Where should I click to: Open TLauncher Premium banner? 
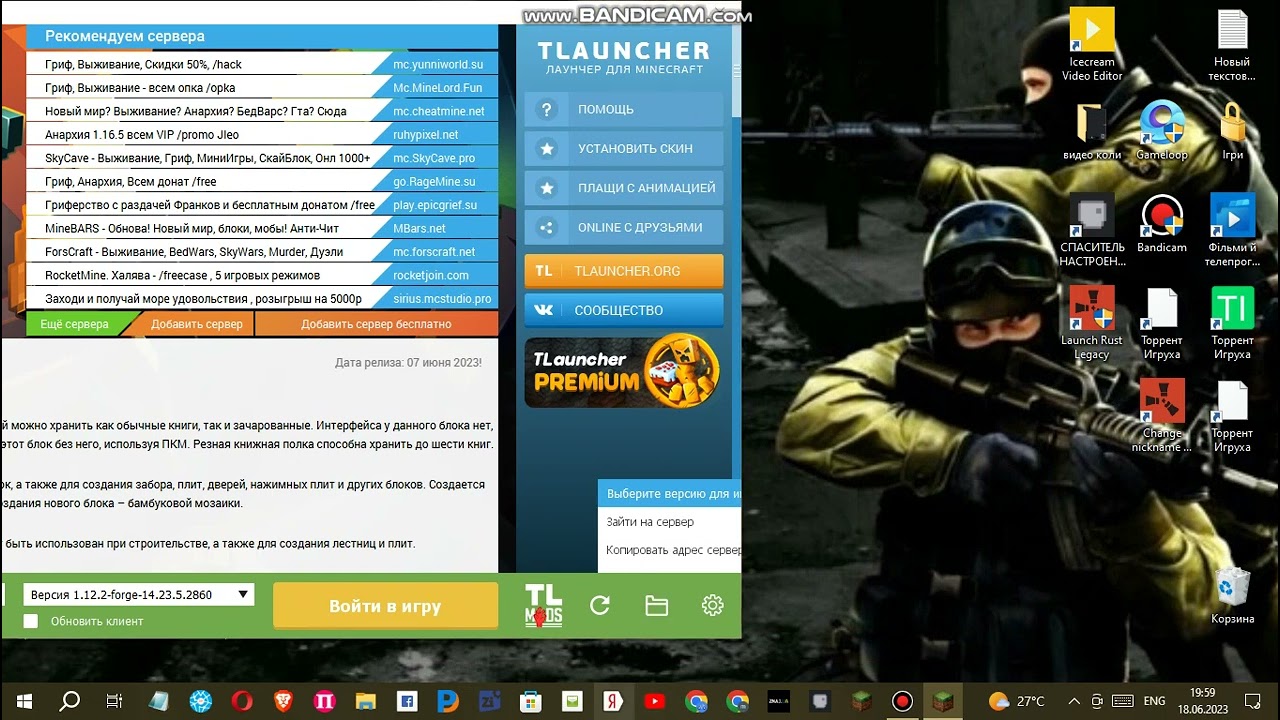pos(623,371)
